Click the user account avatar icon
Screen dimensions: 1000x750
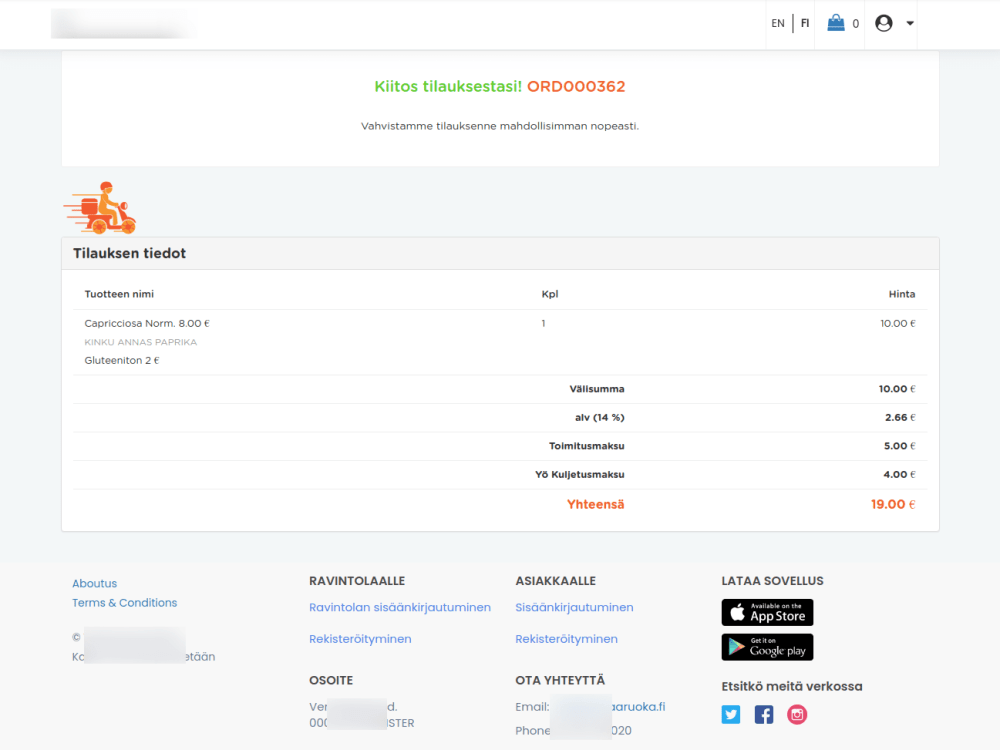pyautogui.click(x=883, y=23)
